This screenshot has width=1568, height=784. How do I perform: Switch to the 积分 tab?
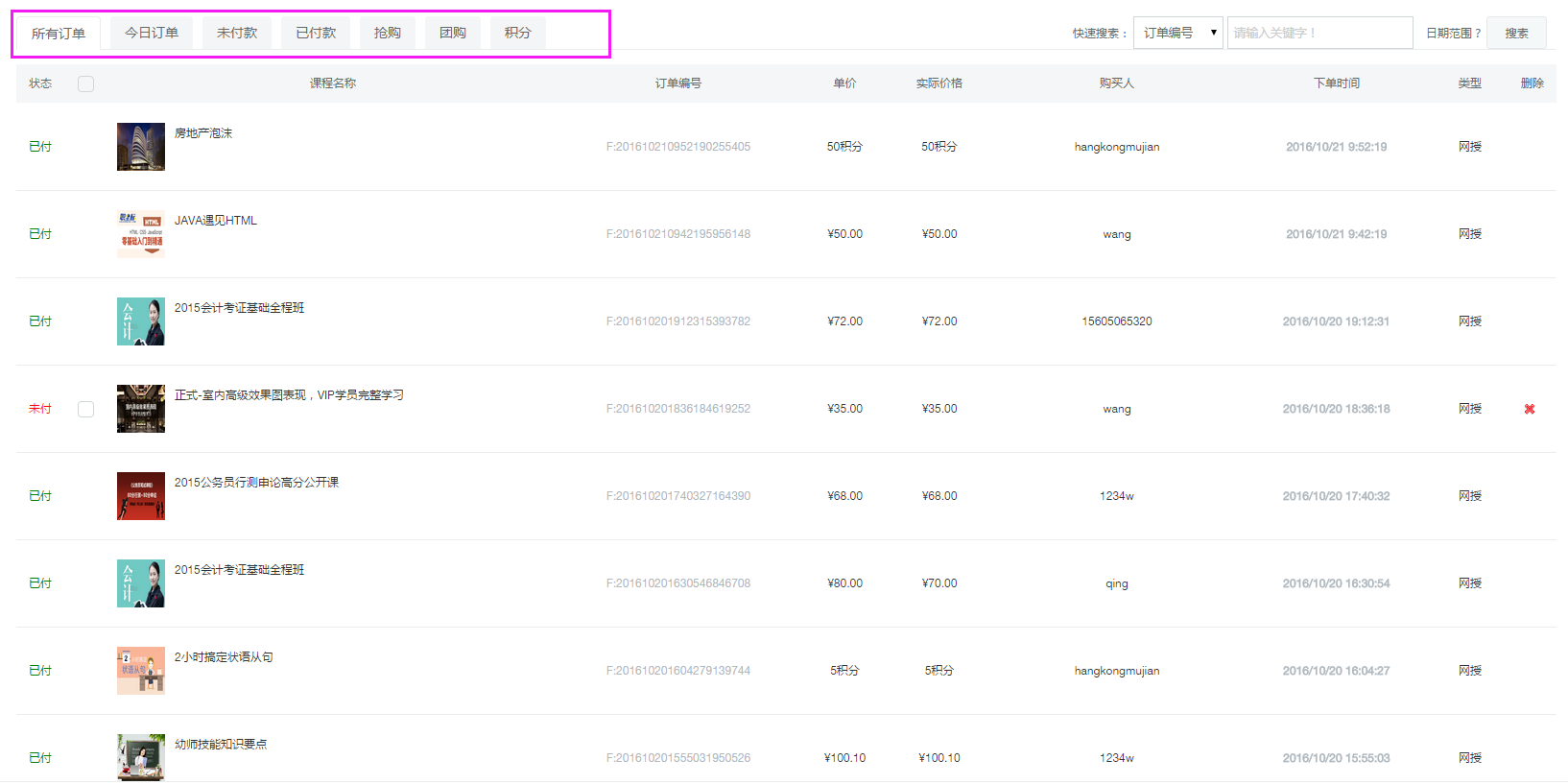(x=518, y=33)
